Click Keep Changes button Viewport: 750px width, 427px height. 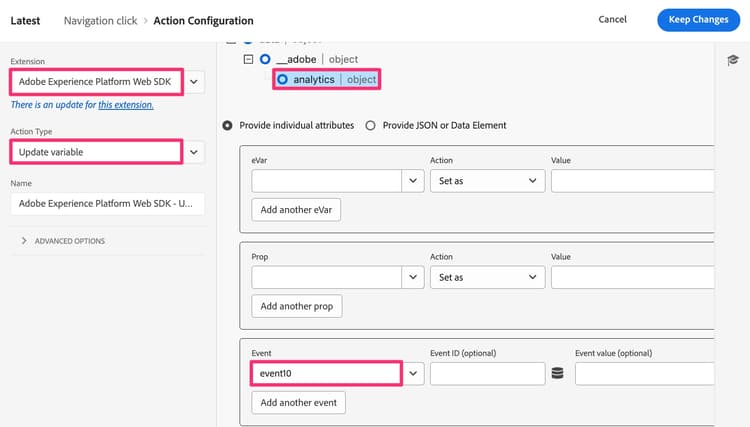pyautogui.click(x=698, y=20)
